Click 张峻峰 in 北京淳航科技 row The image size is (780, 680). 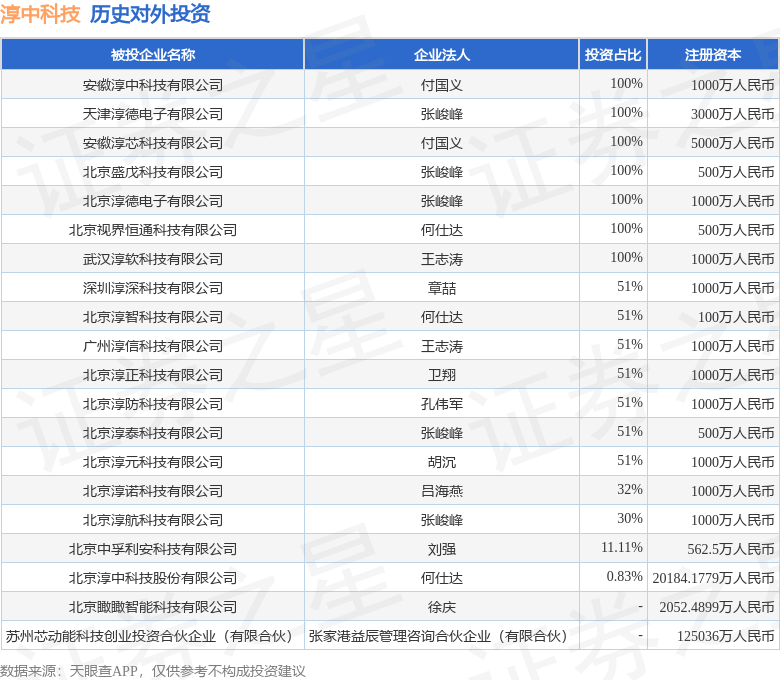tap(442, 520)
